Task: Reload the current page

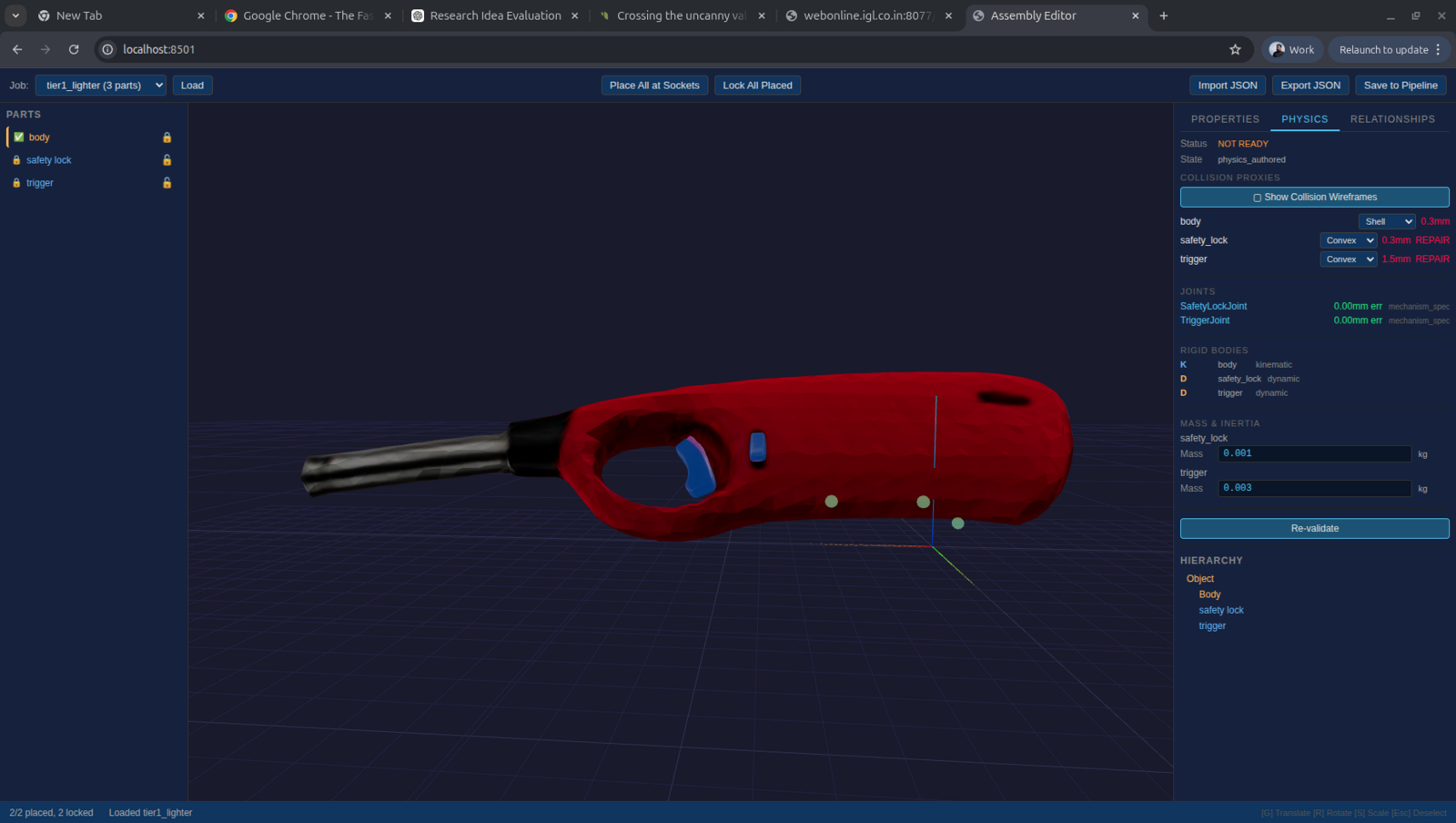Action: coord(74,49)
